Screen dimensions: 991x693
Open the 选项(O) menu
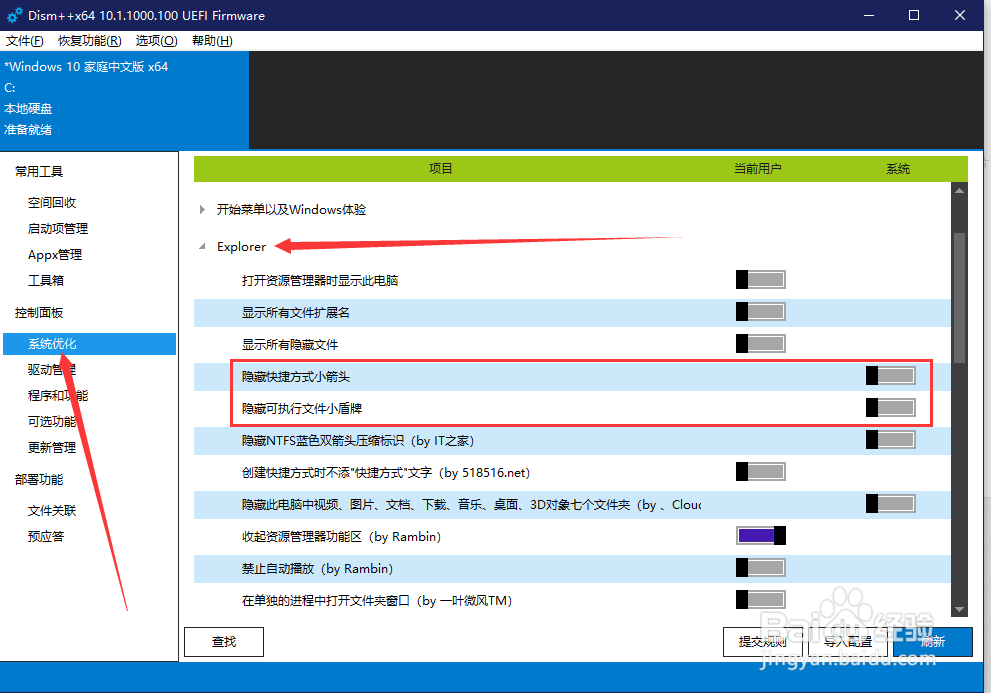coord(156,41)
